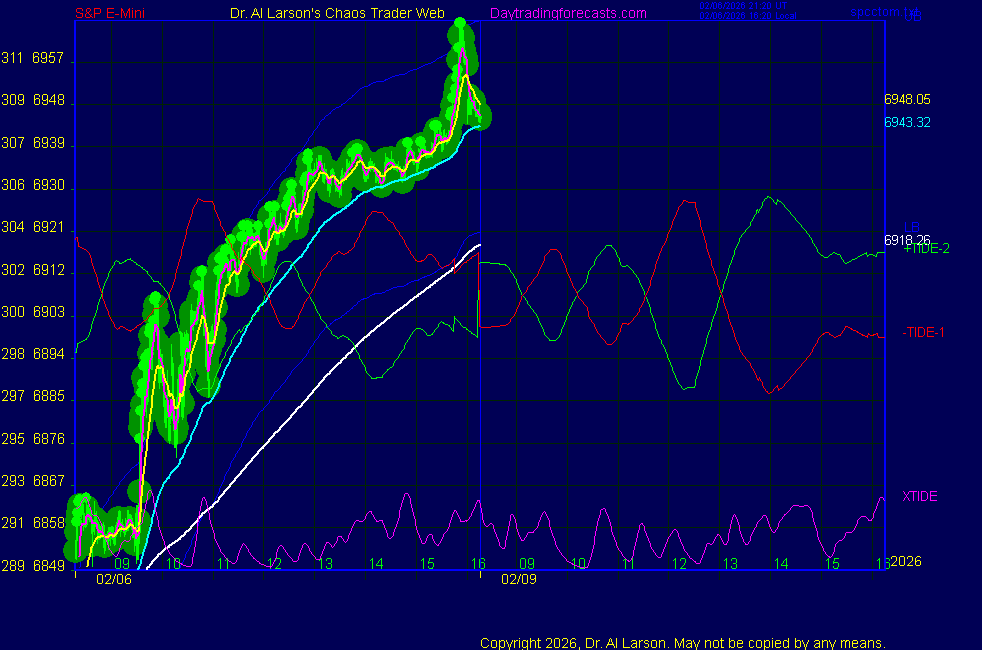This screenshot has width=982, height=650.
Task: Click the Daytradingforecasts.com link
Action: coord(567,13)
